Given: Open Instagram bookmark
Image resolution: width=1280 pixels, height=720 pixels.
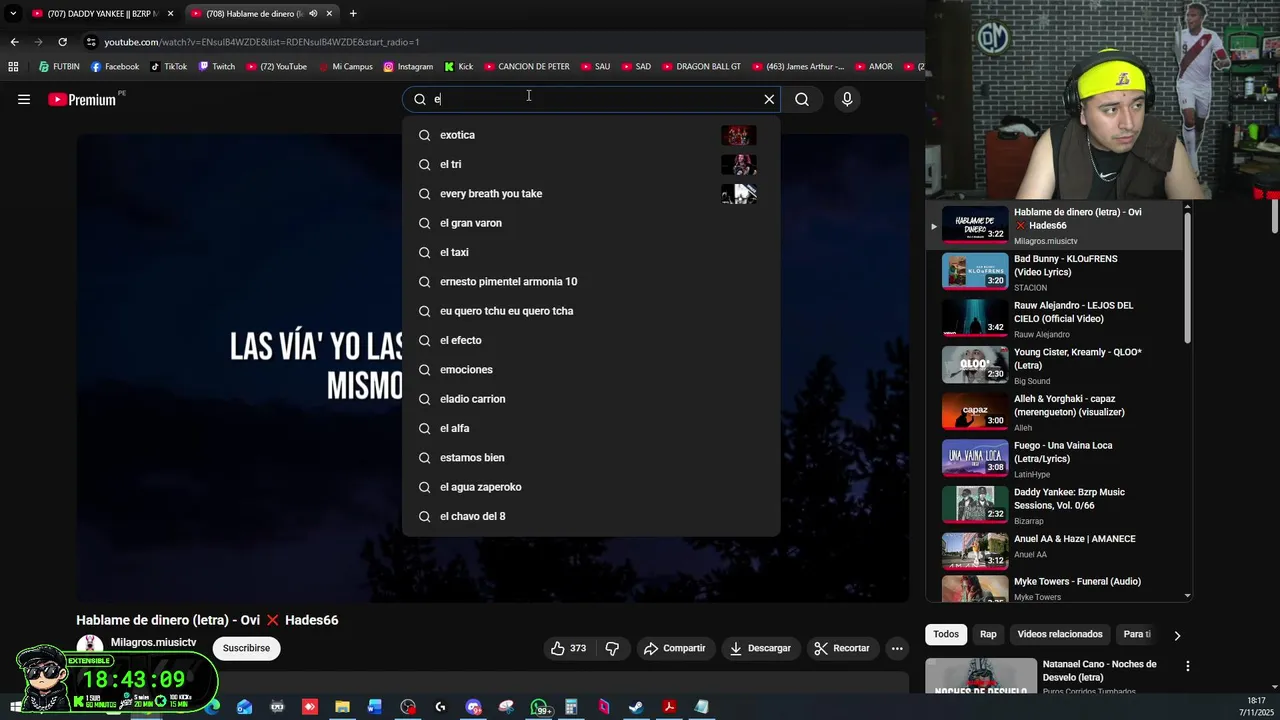Looking at the screenshot, I should point(408,67).
